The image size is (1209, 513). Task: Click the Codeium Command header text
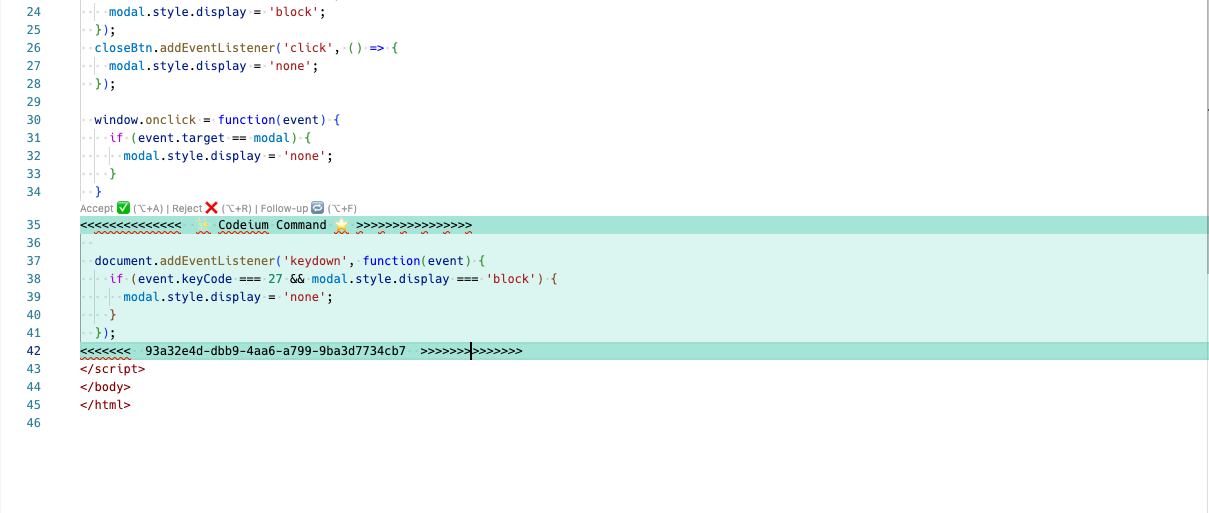click(x=272, y=225)
